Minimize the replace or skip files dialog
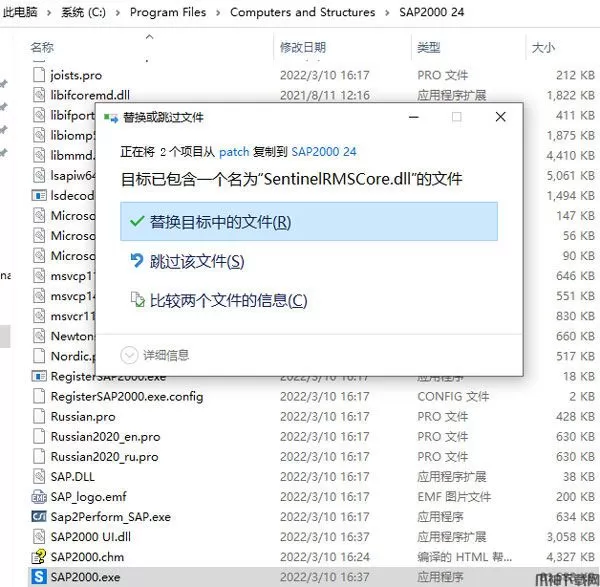Viewport: 600px width, 587px height. tap(414, 117)
